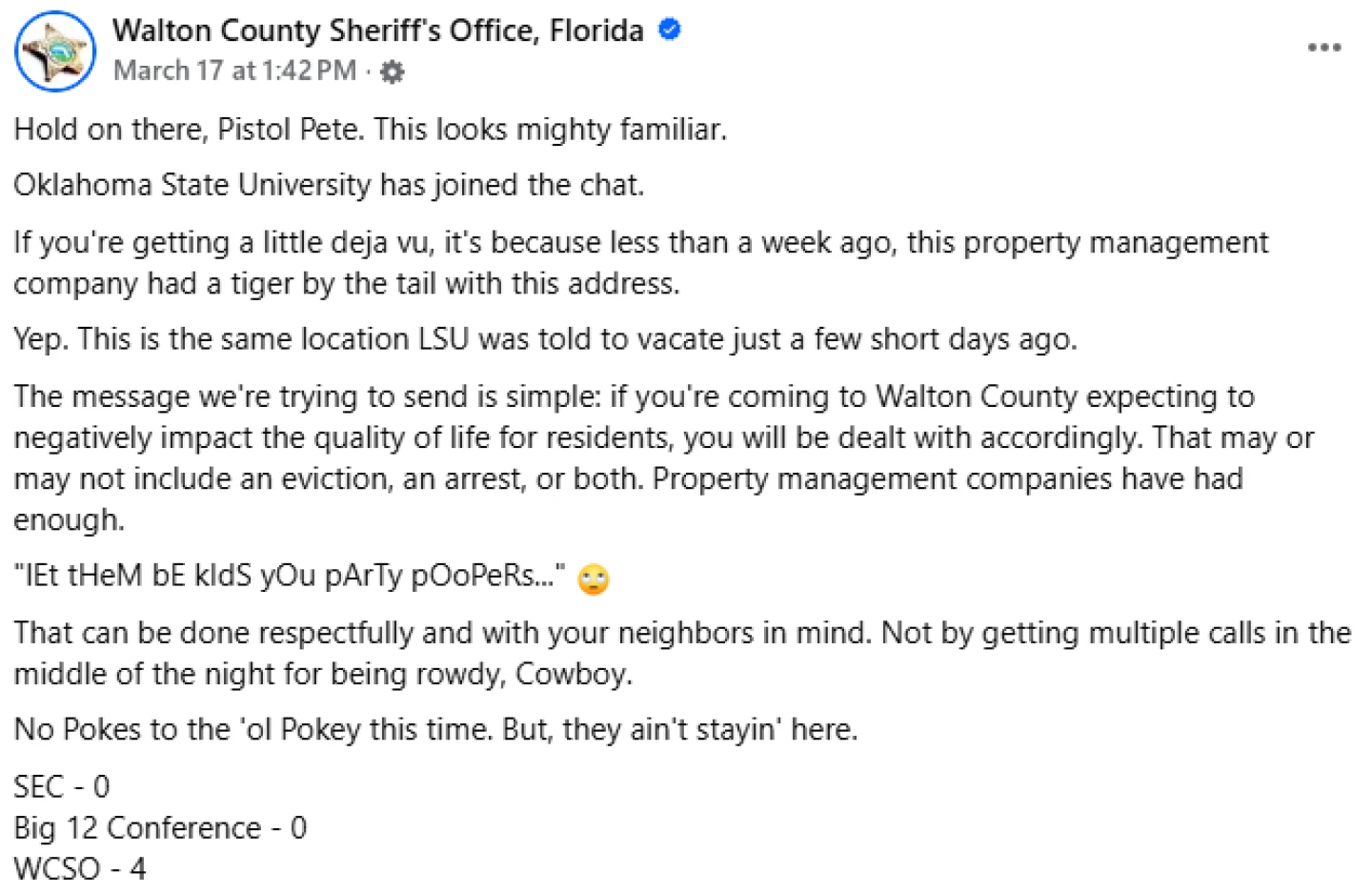This screenshot has width=1372, height=894.
Task: Open the three-dot post options menu
Action: pyautogui.click(x=1324, y=48)
